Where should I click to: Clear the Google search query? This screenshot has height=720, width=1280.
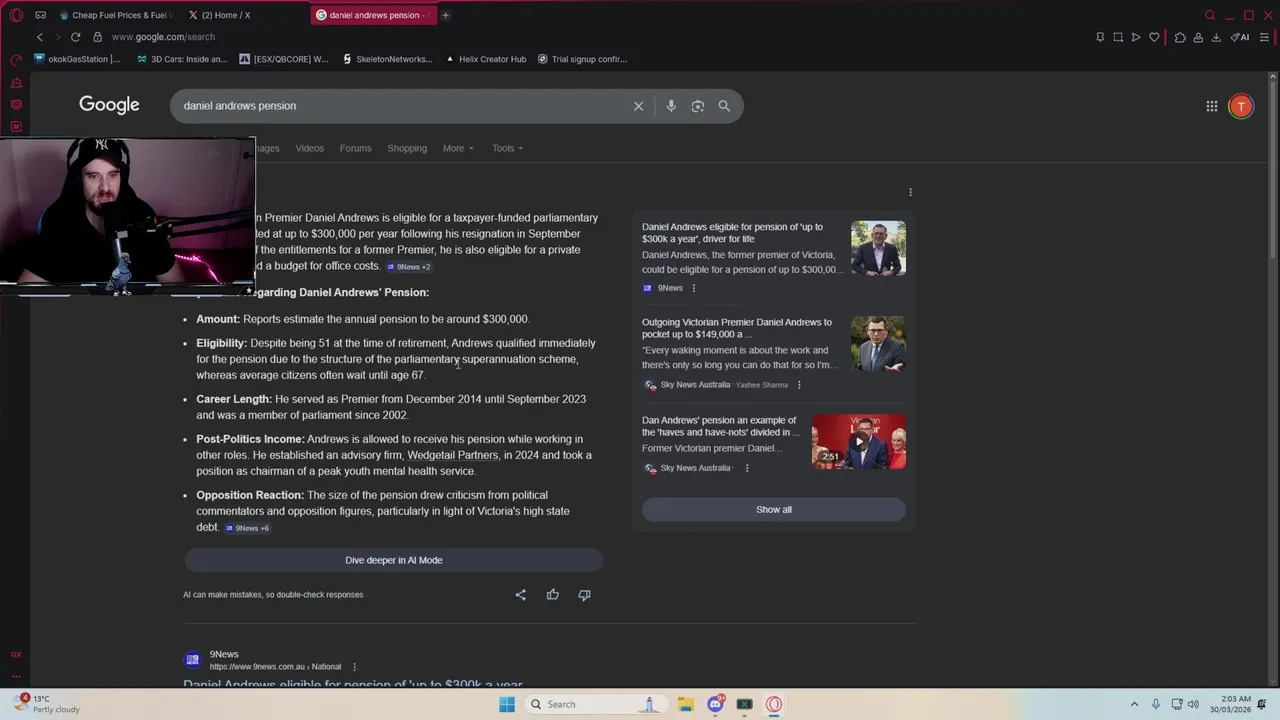tap(638, 106)
